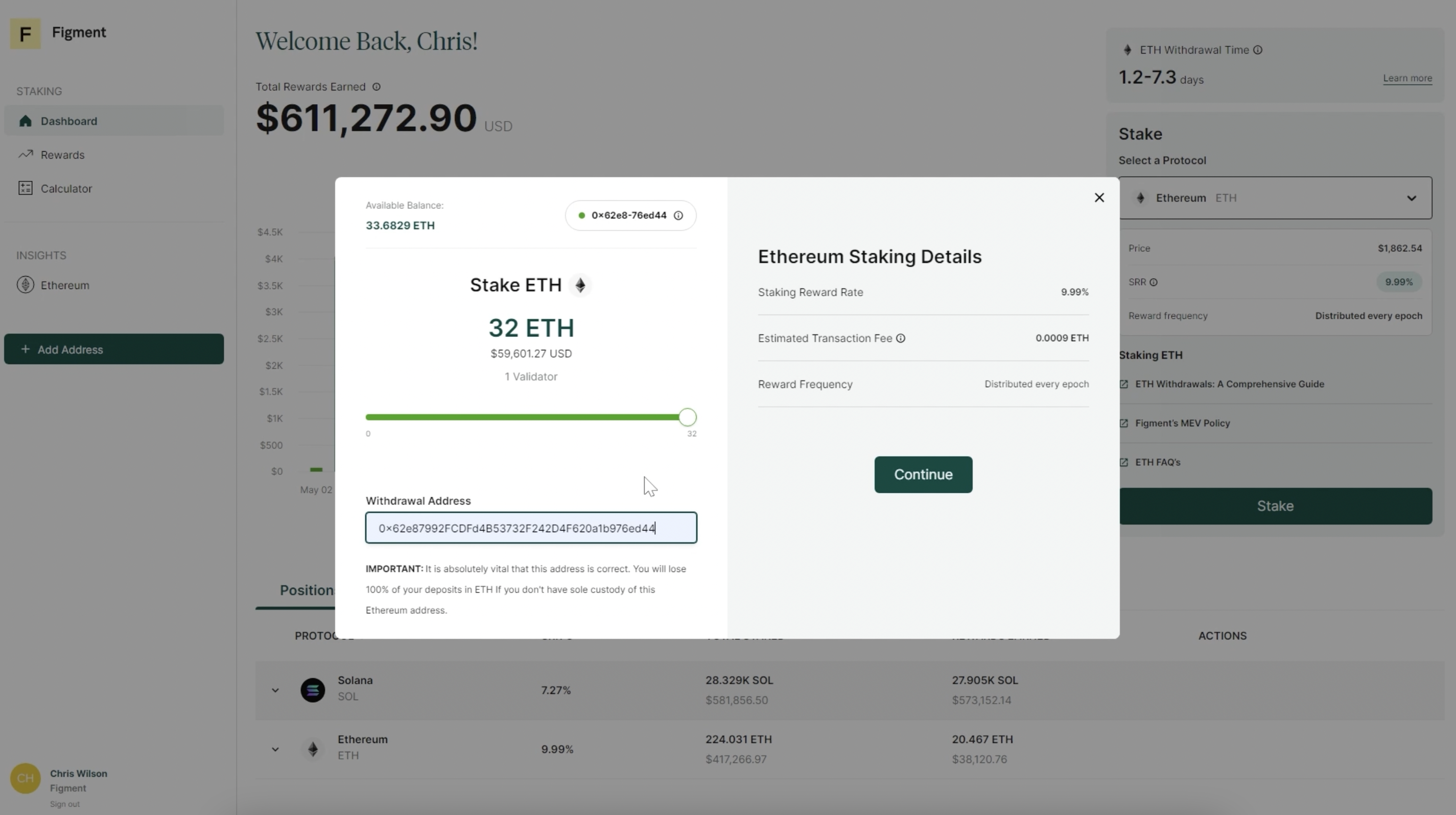Click the Withdrawal Address input field
1456x815 pixels.
pos(531,528)
